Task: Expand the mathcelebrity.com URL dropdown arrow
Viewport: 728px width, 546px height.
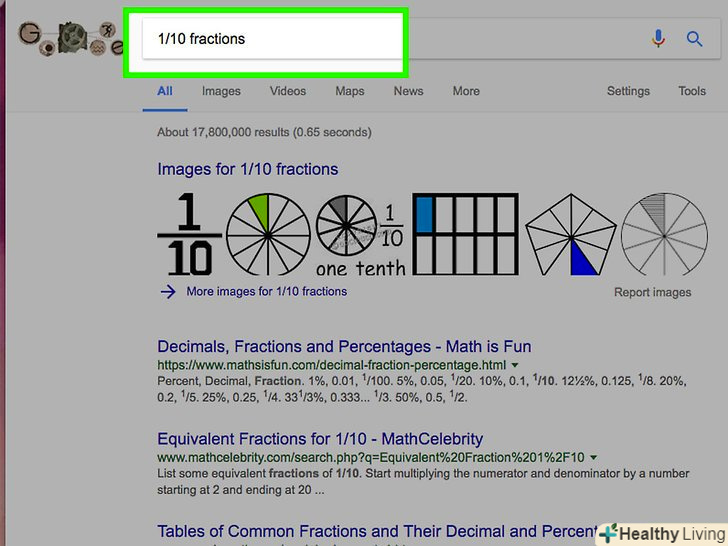Action: [x=594, y=457]
